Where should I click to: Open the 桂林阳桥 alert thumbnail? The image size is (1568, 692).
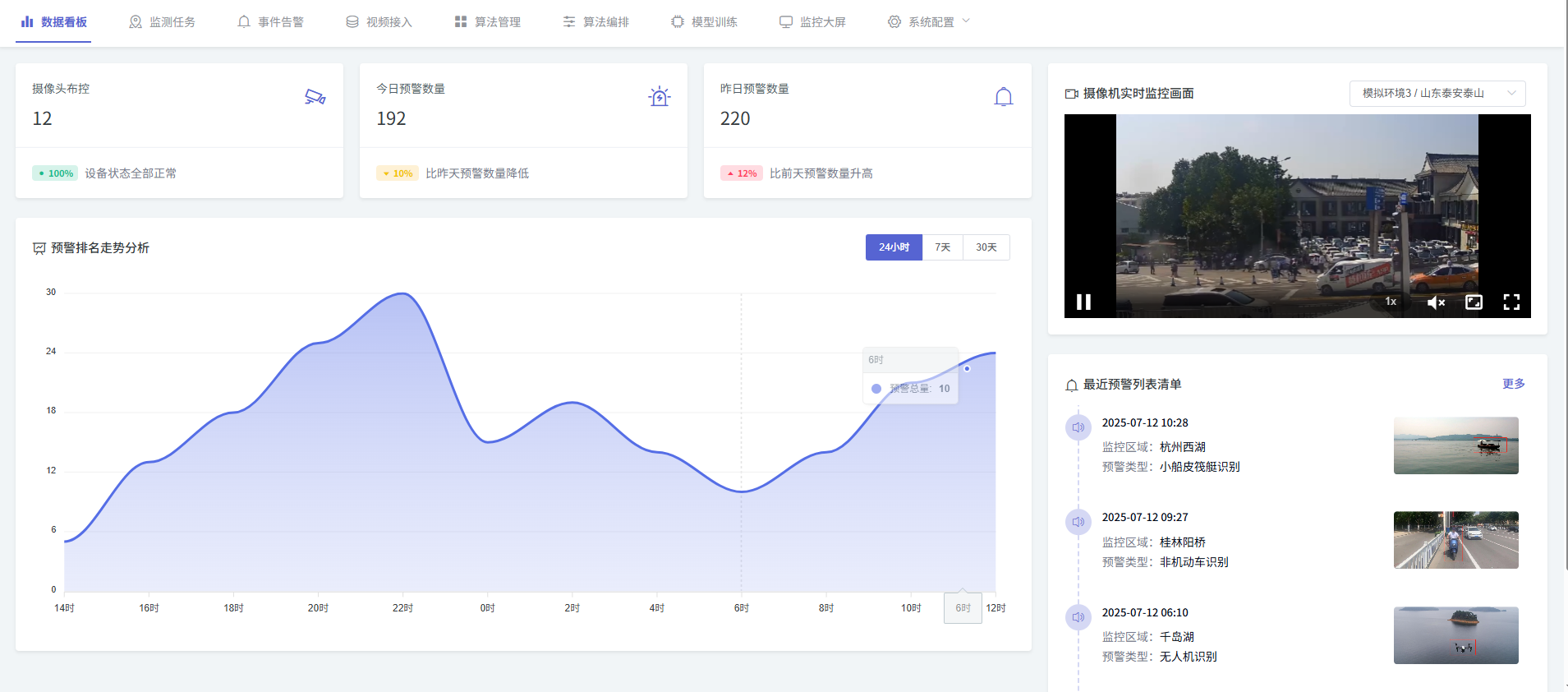click(x=1455, y=540)
